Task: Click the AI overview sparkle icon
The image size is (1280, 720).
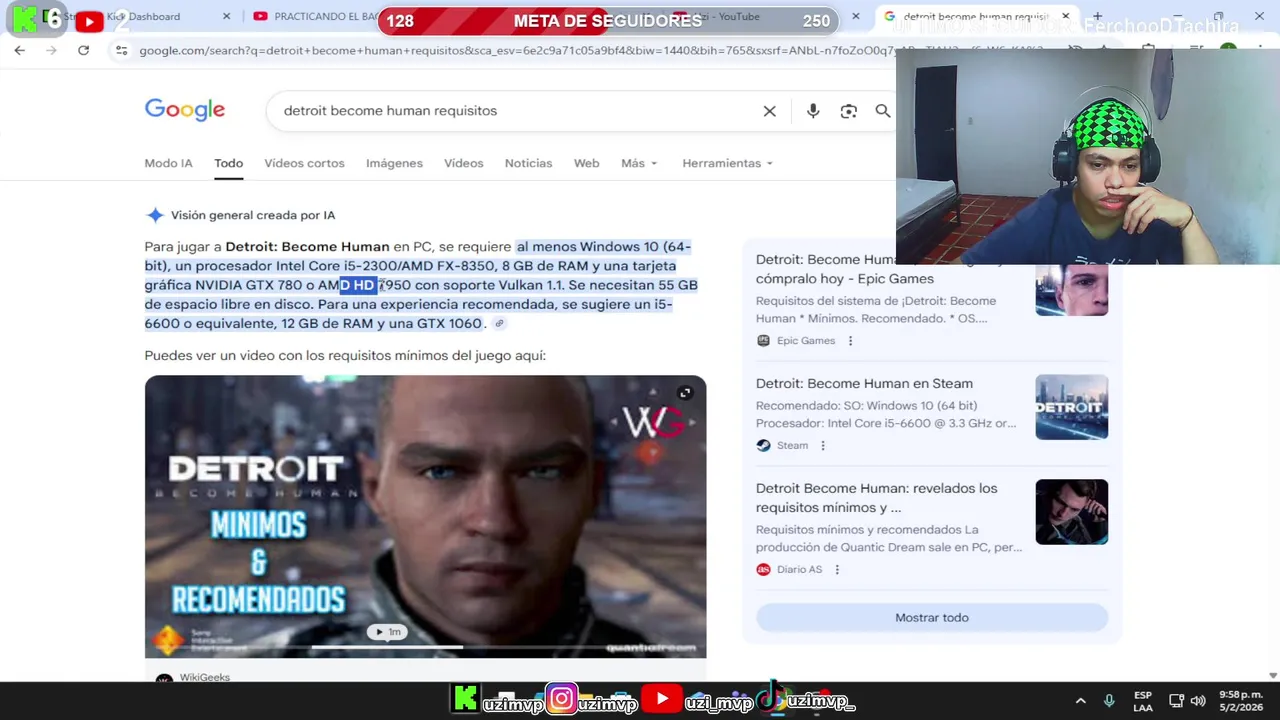Action: 154,215
